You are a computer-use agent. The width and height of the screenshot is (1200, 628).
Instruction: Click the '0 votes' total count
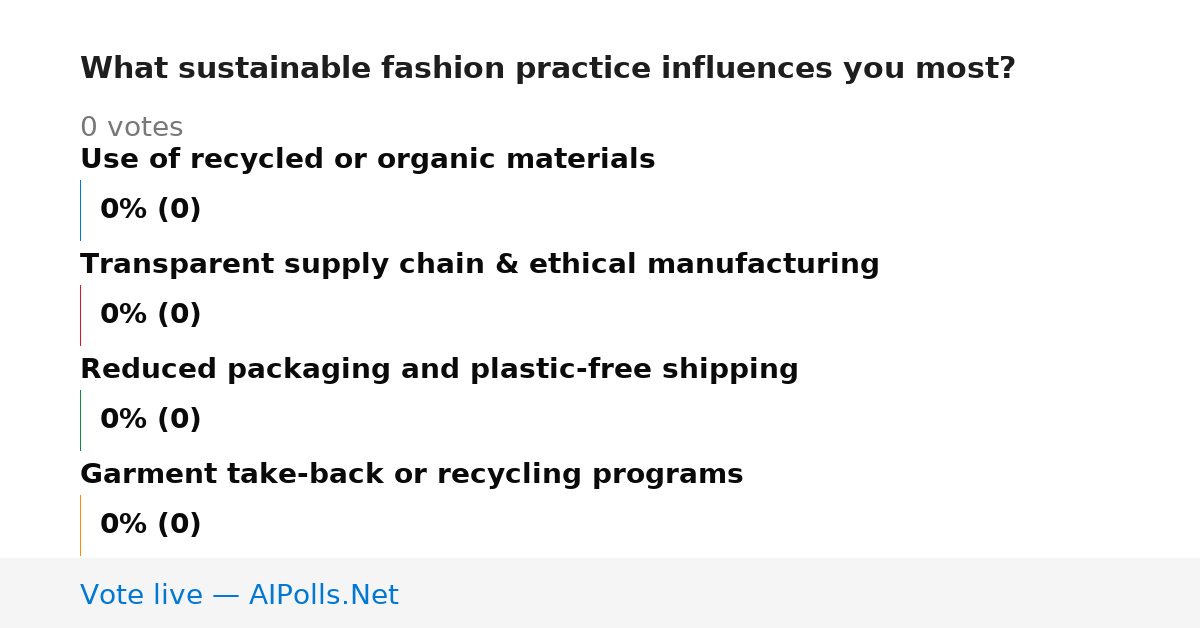pos(131,128)
